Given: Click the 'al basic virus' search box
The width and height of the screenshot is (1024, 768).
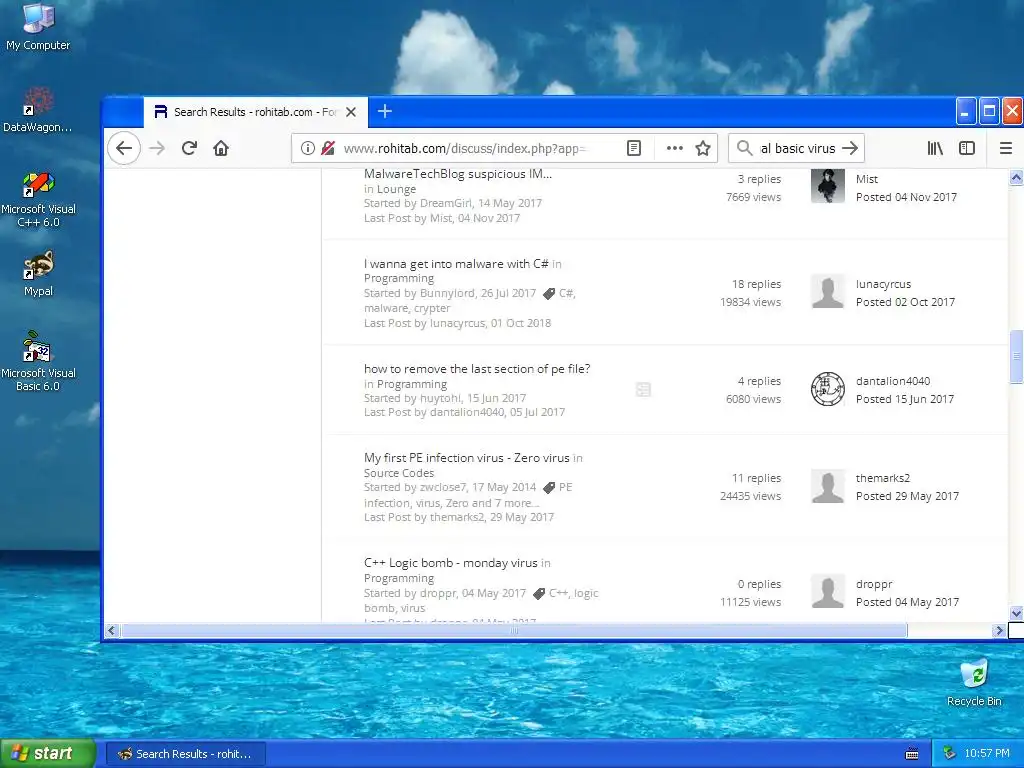Looking at the screenshot, I should [797, 148].
